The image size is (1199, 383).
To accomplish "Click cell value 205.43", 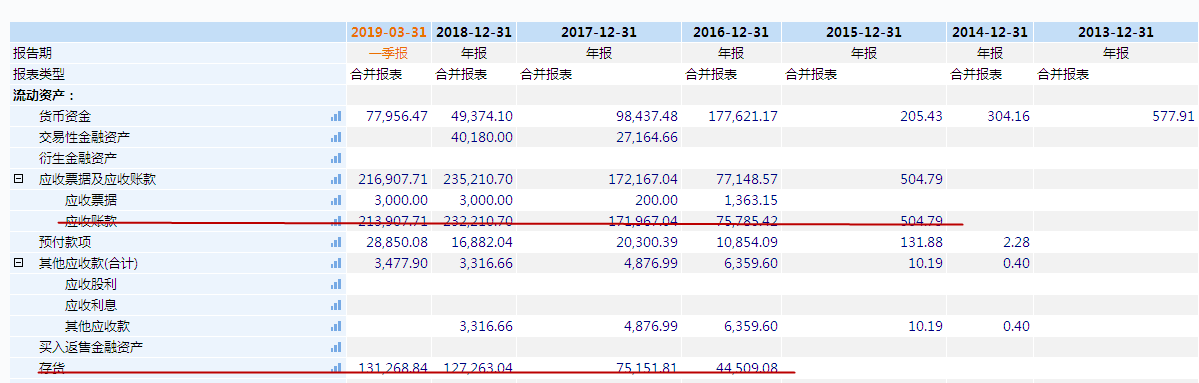I will click(x=921, y=116).
